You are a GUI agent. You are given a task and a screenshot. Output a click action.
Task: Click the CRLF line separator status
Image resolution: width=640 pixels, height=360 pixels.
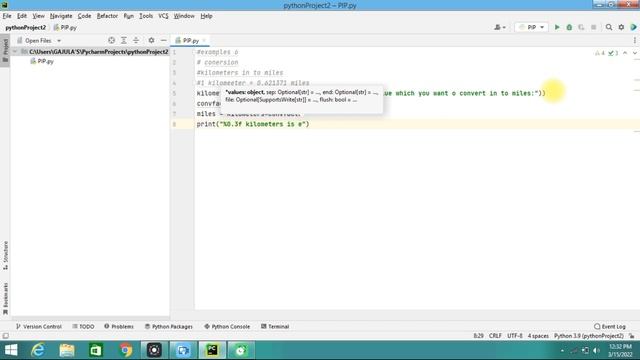[x=495, y=336]
